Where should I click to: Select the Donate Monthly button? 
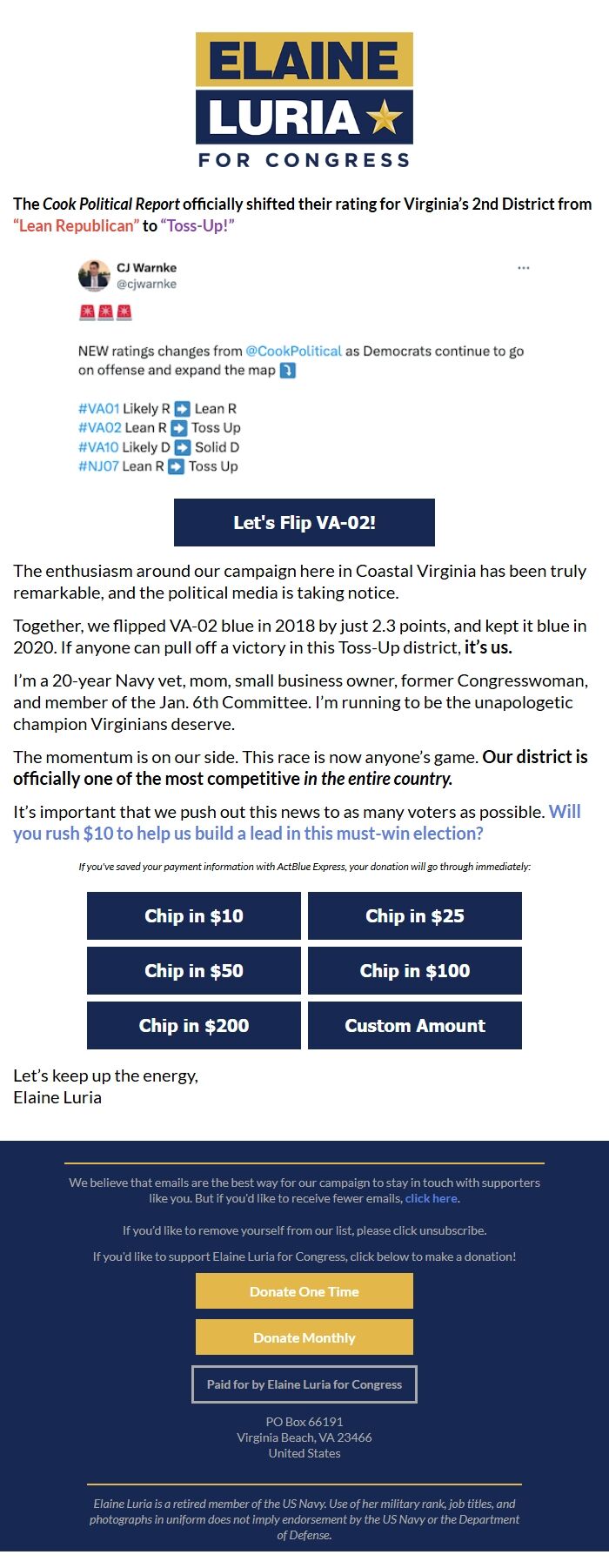[x=304, y=1337]
